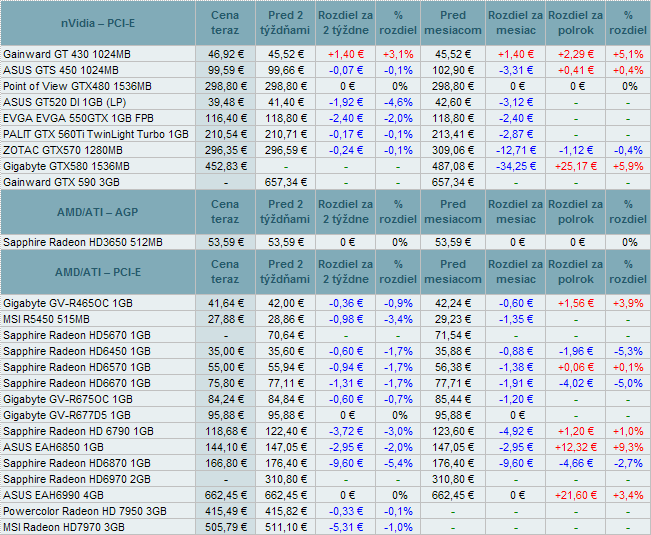Screen dimensions: 651x535
Task: Click the -34,25 € monthly difference value
Action: pyautogui.click(x=516, y=166)
